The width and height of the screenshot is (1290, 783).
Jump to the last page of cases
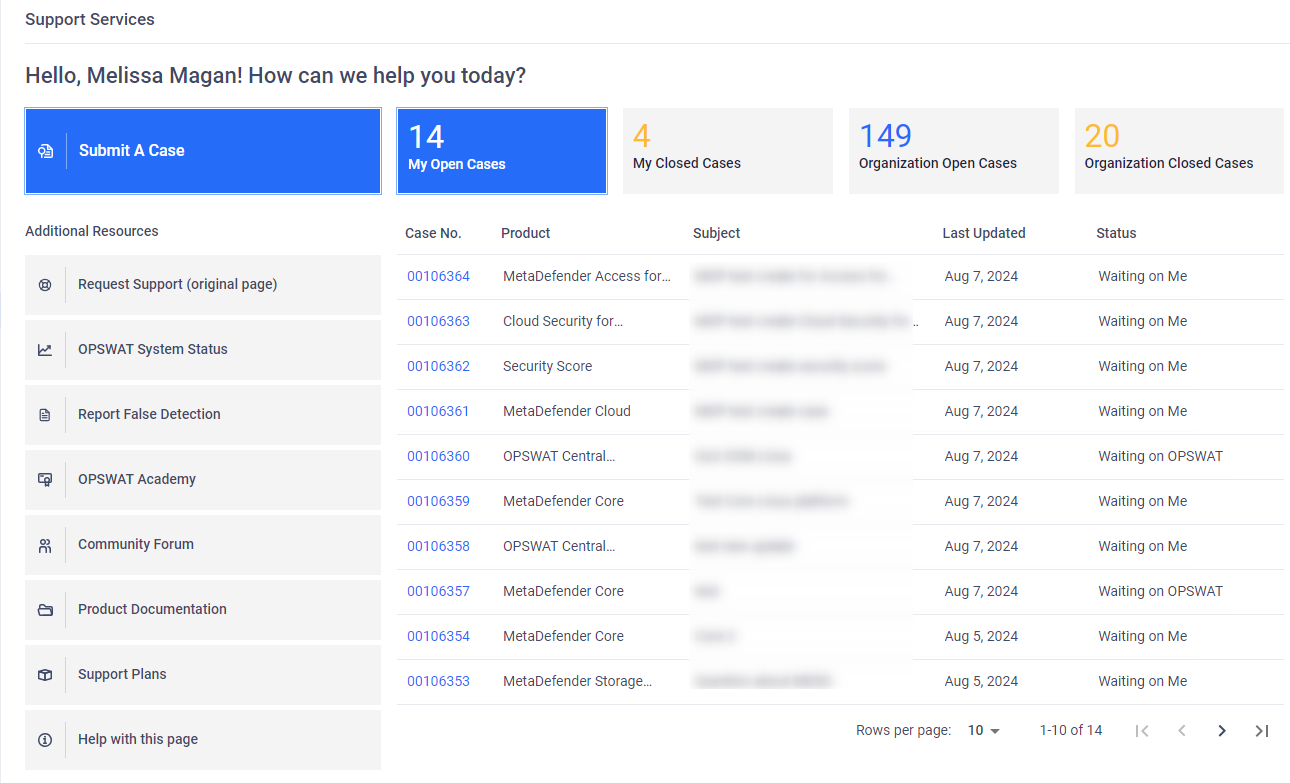pyautogui.click(x=1262, y=731)
